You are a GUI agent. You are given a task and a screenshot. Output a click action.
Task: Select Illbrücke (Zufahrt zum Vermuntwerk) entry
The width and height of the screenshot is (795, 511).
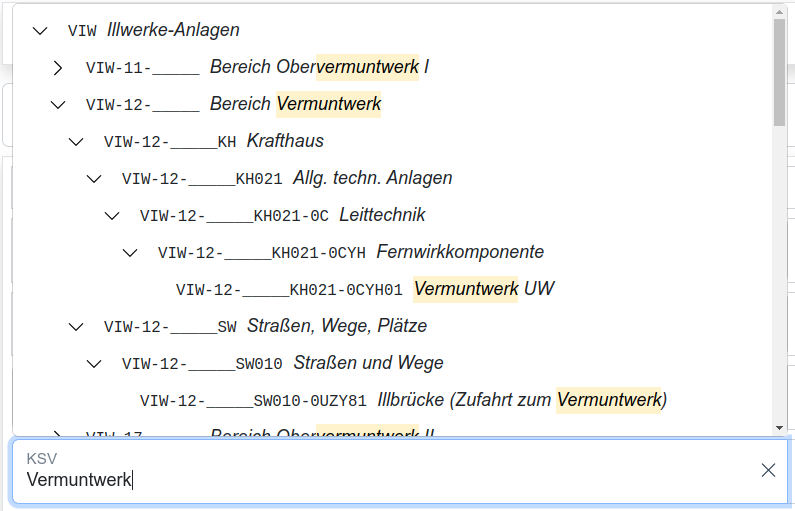522,400
